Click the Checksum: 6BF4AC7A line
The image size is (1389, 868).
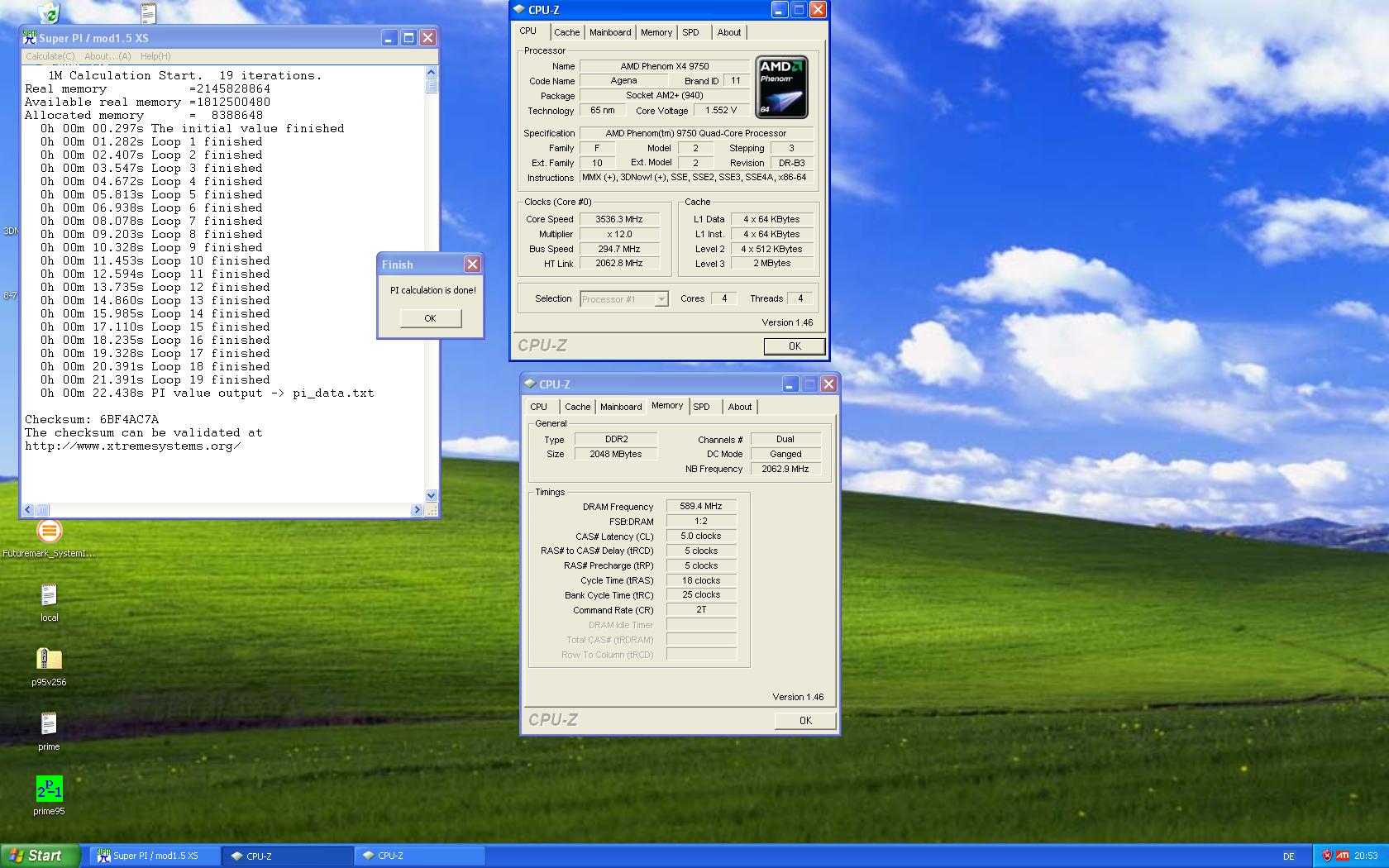[x=92, y=419]
